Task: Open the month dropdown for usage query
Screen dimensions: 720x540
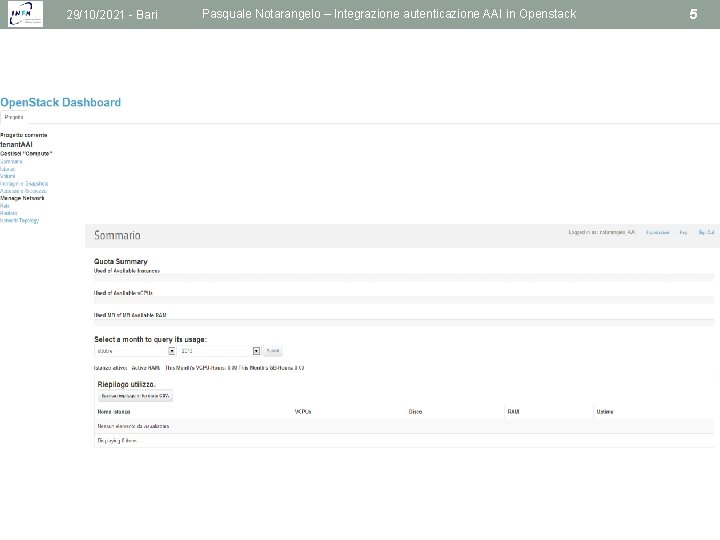Action: 135,351
